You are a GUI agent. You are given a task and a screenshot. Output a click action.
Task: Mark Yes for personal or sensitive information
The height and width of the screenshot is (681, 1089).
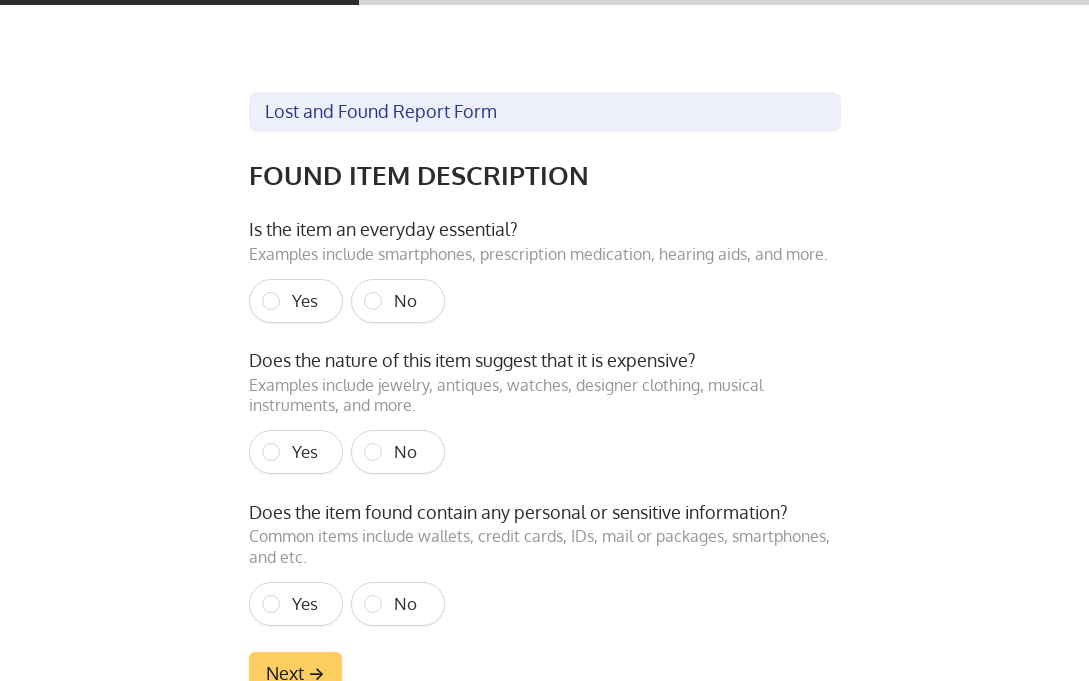296,604
